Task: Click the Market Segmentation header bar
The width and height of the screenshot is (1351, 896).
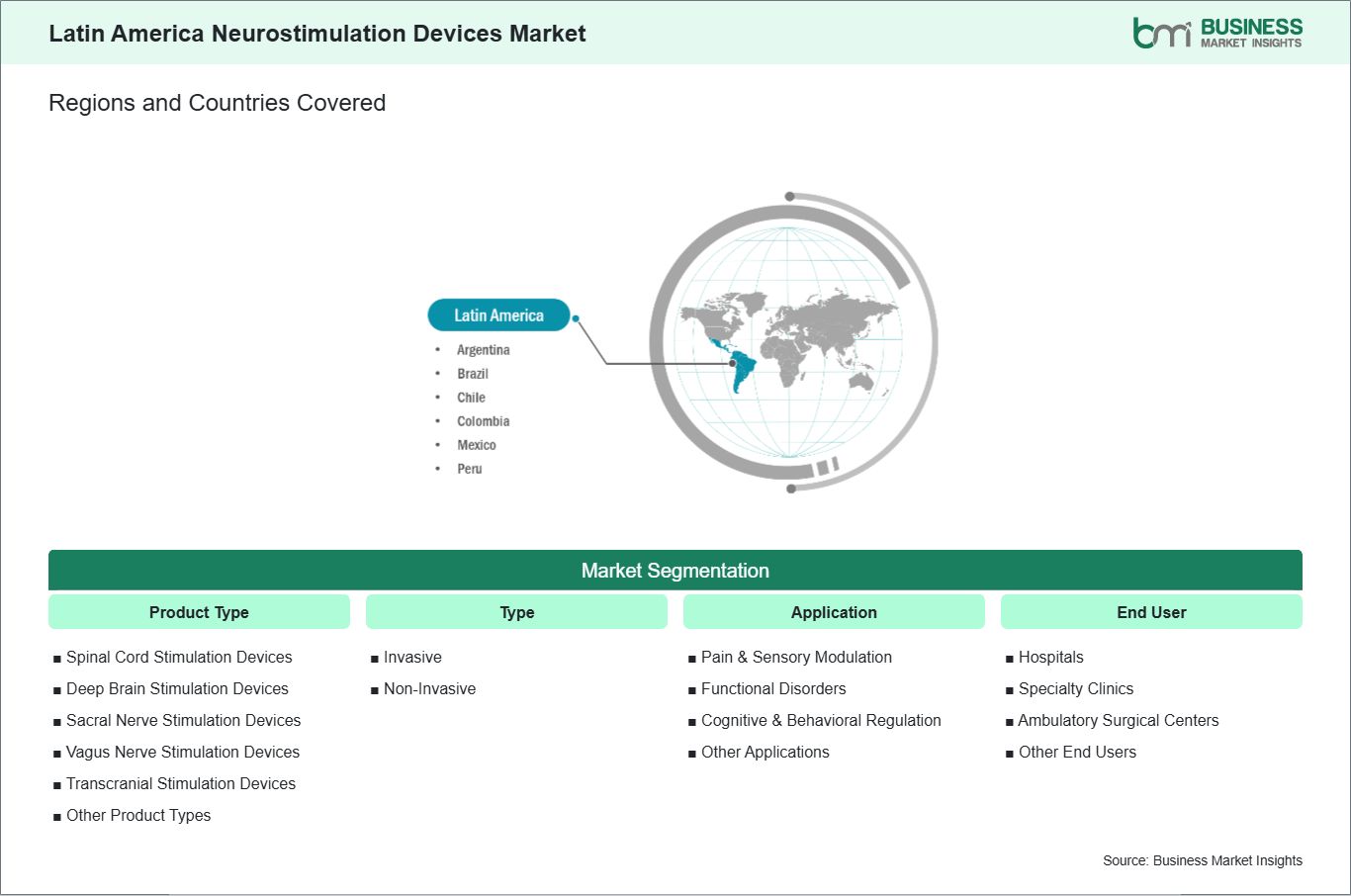Action: 675,571
